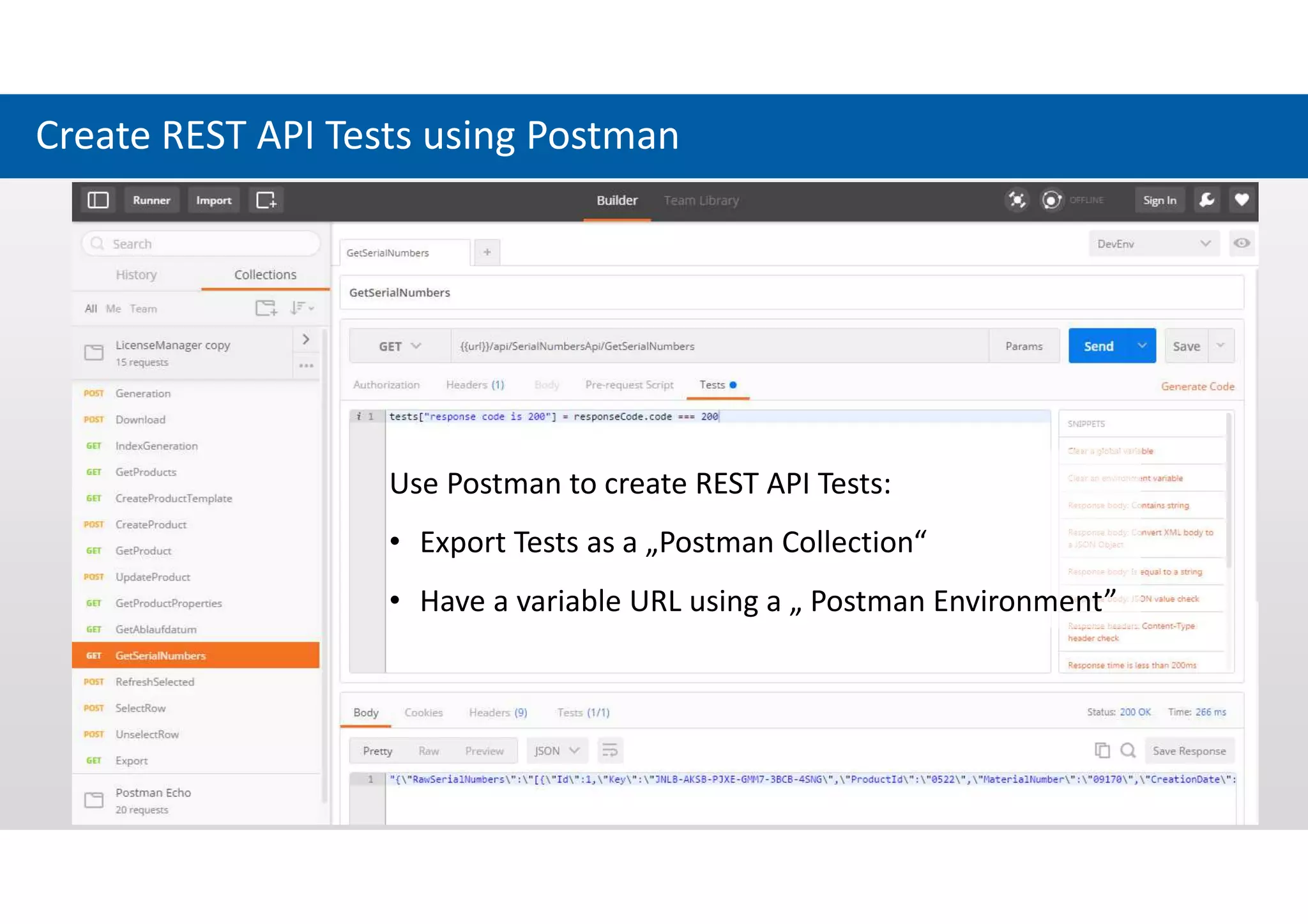Select Pretty response view
1308x924 pixels.
pos(377,750)
